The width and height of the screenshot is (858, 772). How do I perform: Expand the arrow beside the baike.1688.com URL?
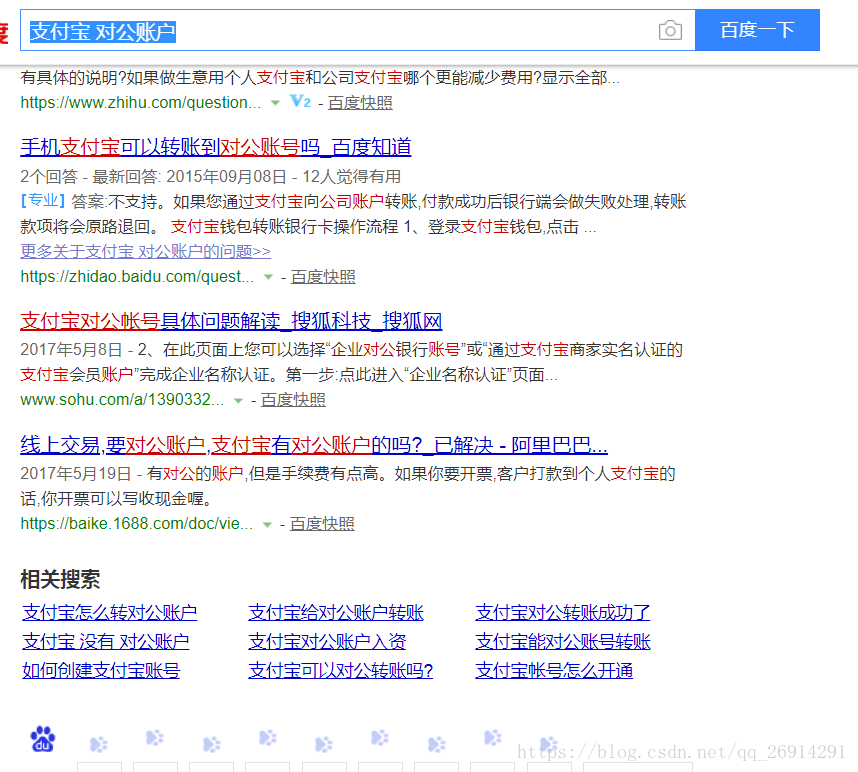pyautogui.click(x=267, y=524)
